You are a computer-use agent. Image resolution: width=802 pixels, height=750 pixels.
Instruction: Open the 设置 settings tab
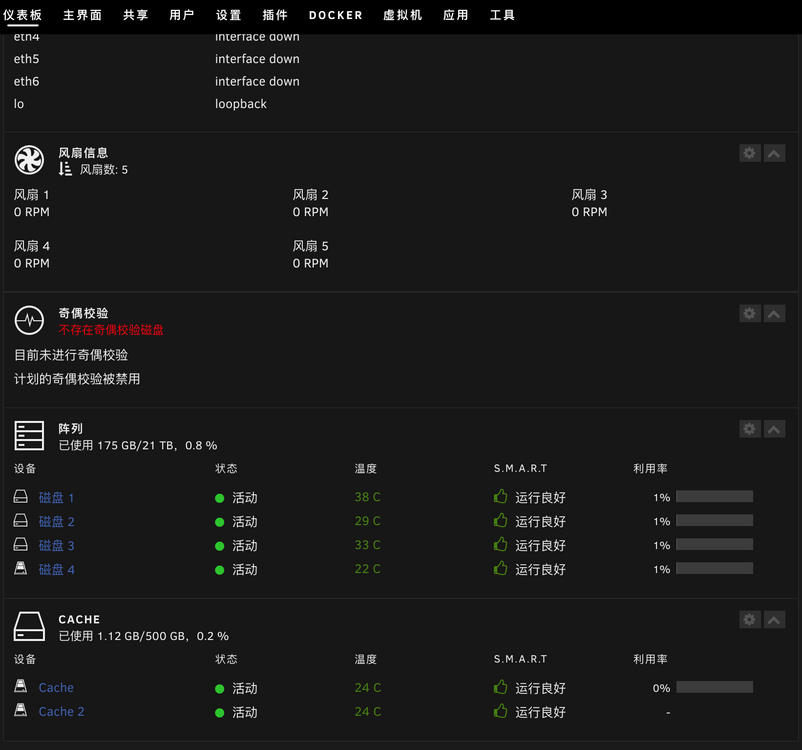228,15
